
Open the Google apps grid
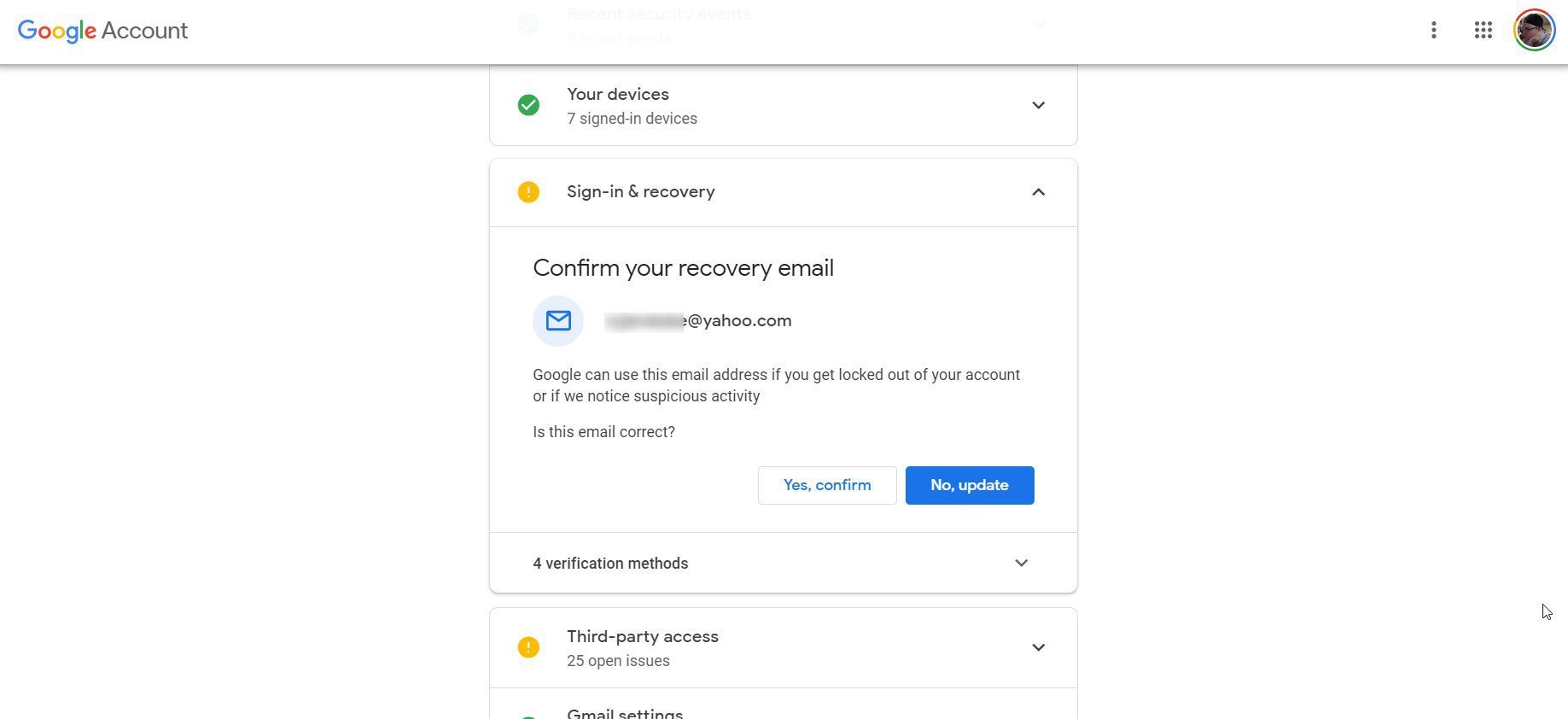(x=1483, y=31)
